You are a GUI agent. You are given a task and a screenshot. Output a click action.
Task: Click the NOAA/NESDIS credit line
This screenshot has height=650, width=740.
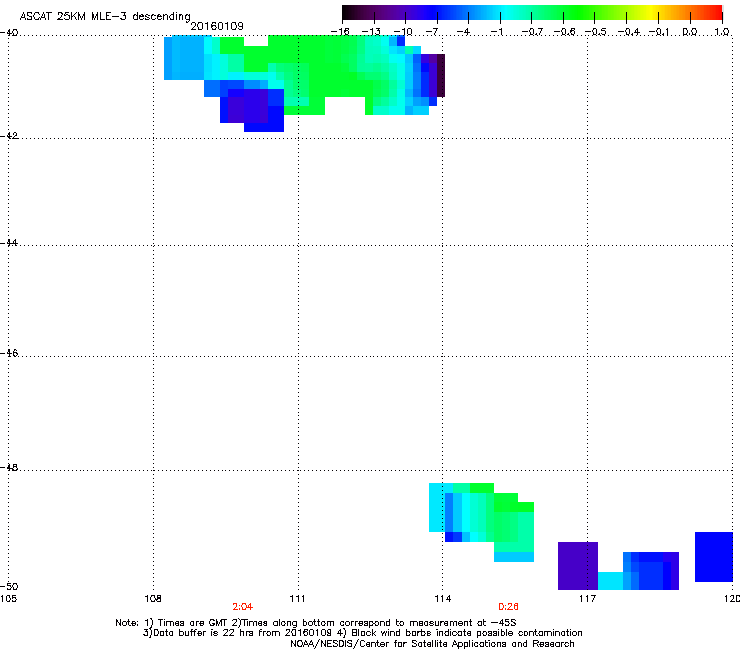tap(432, 644)
